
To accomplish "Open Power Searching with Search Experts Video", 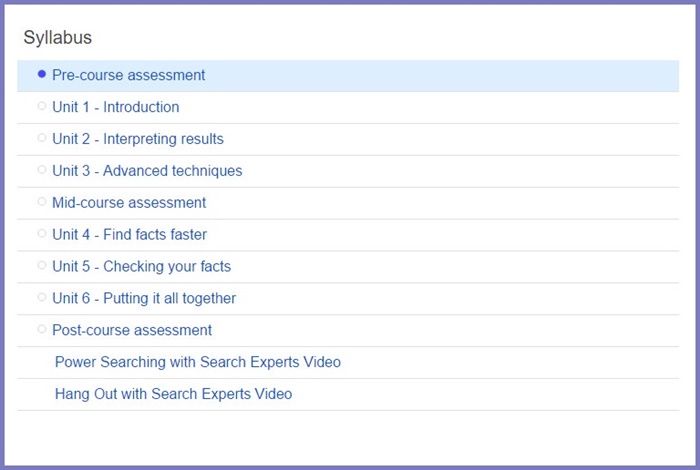I will pyautogui.click(x=198, y=362).
